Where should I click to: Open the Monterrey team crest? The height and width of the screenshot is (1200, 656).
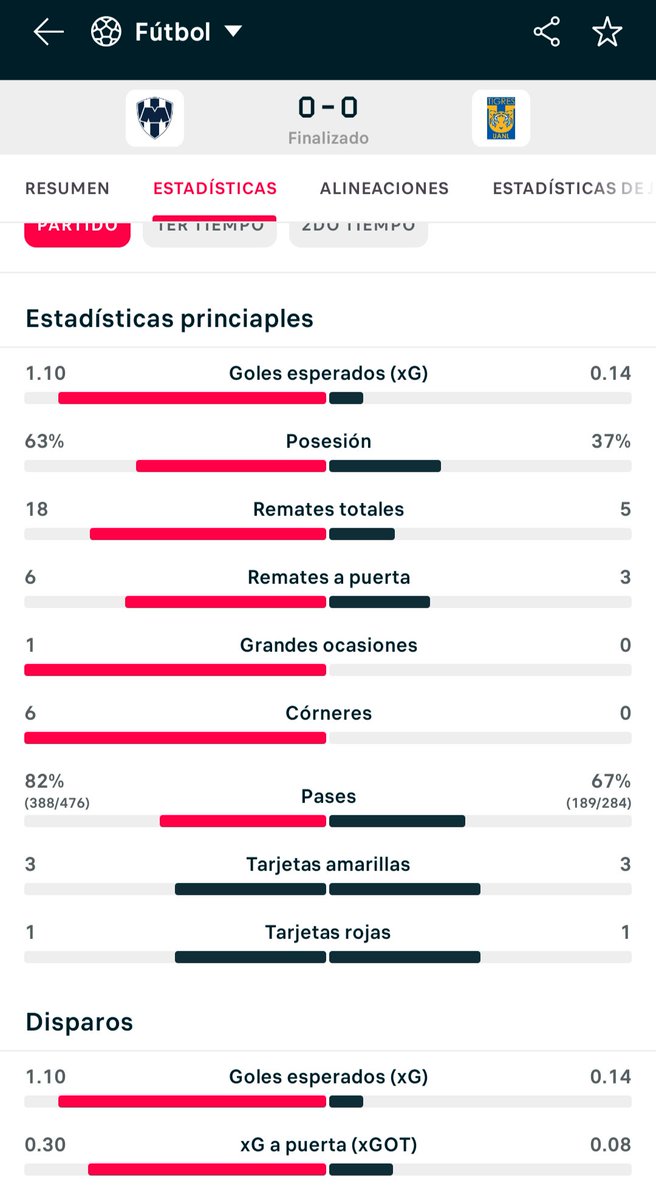pyautogui.click(x=155, y=119)
